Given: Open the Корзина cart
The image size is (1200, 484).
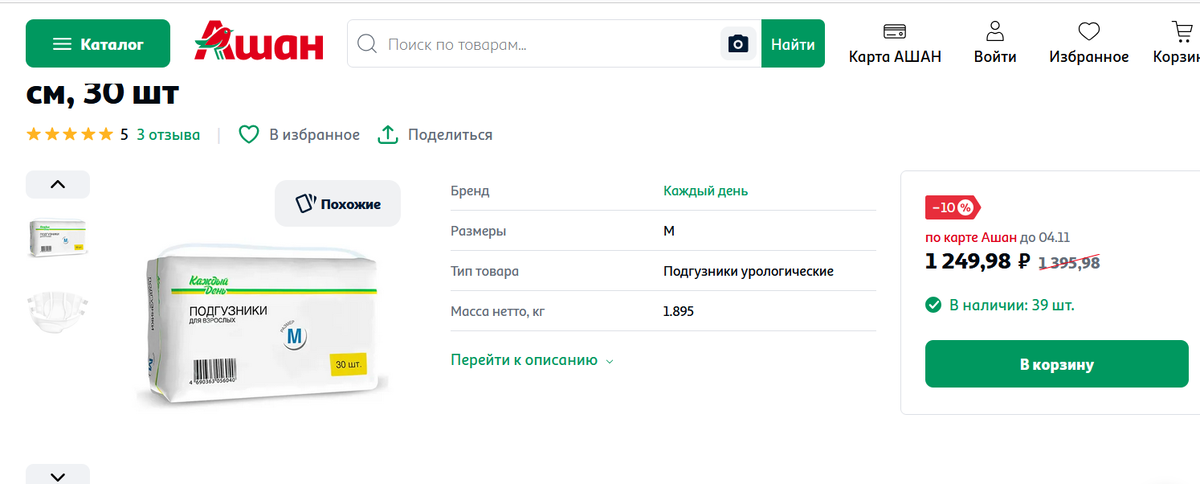Looking at the screenshot, I should [1178, 44].
